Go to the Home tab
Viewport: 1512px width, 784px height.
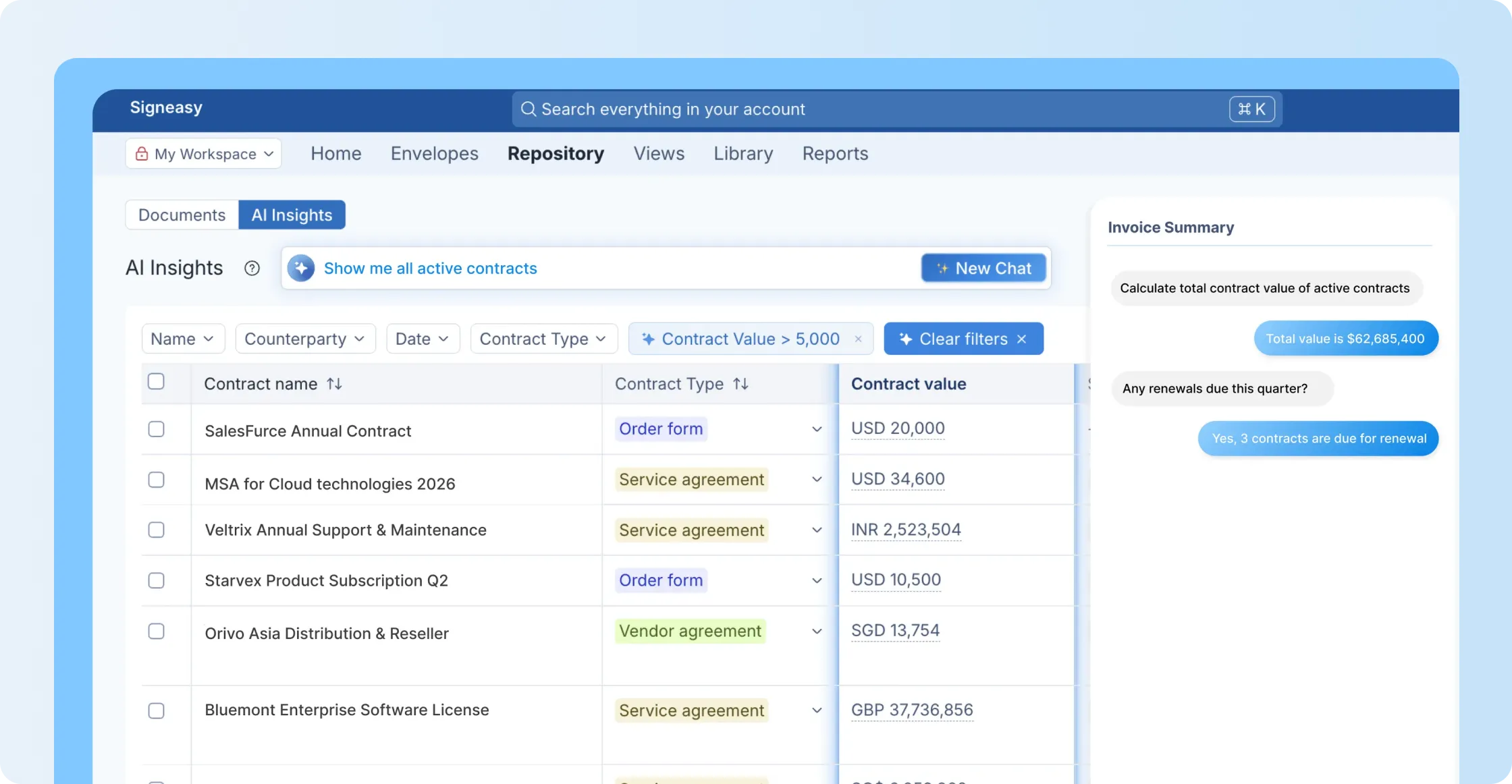coord(336,154)
